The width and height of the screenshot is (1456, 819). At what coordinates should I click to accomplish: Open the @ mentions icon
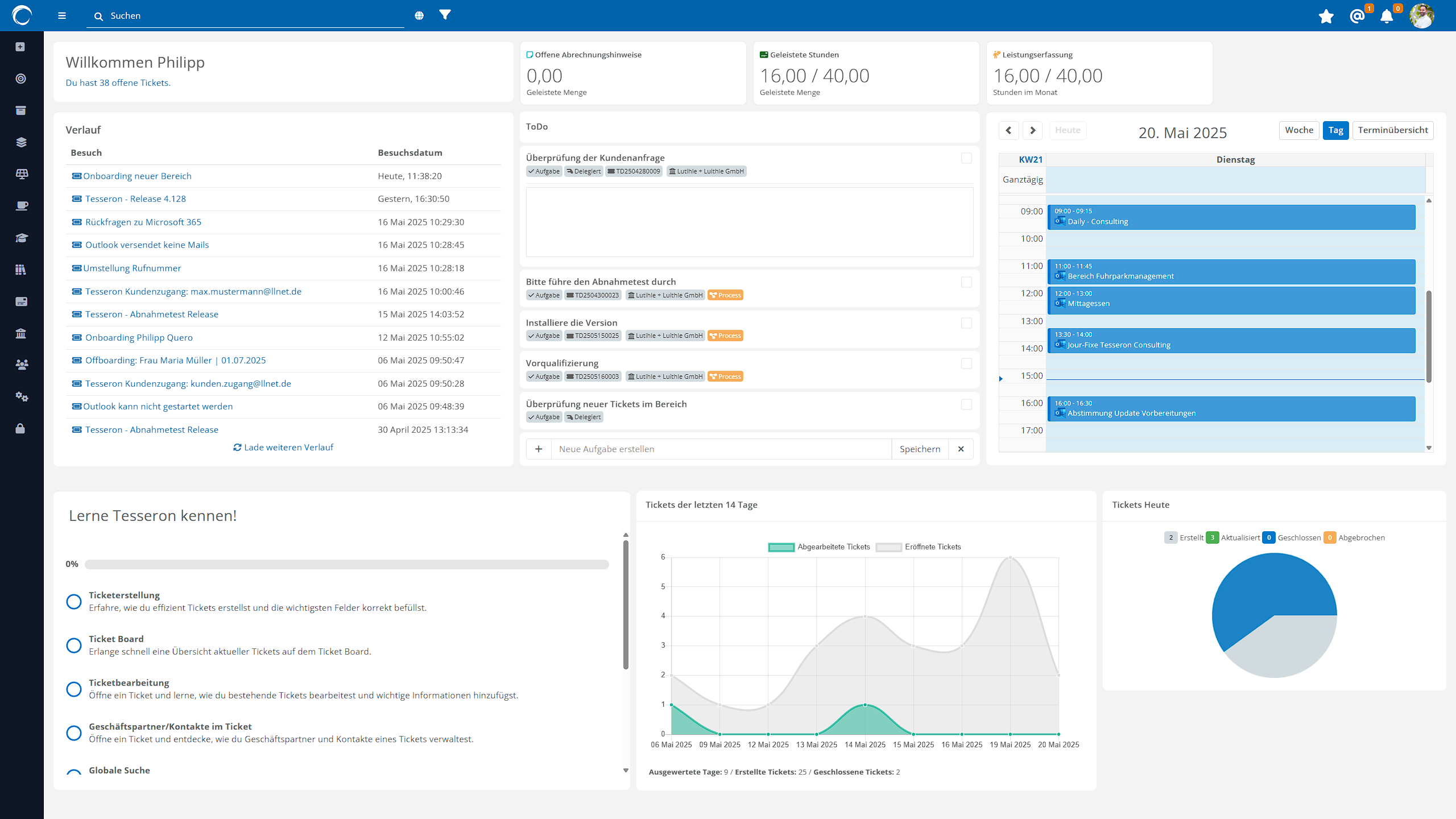click(1357, 16)
